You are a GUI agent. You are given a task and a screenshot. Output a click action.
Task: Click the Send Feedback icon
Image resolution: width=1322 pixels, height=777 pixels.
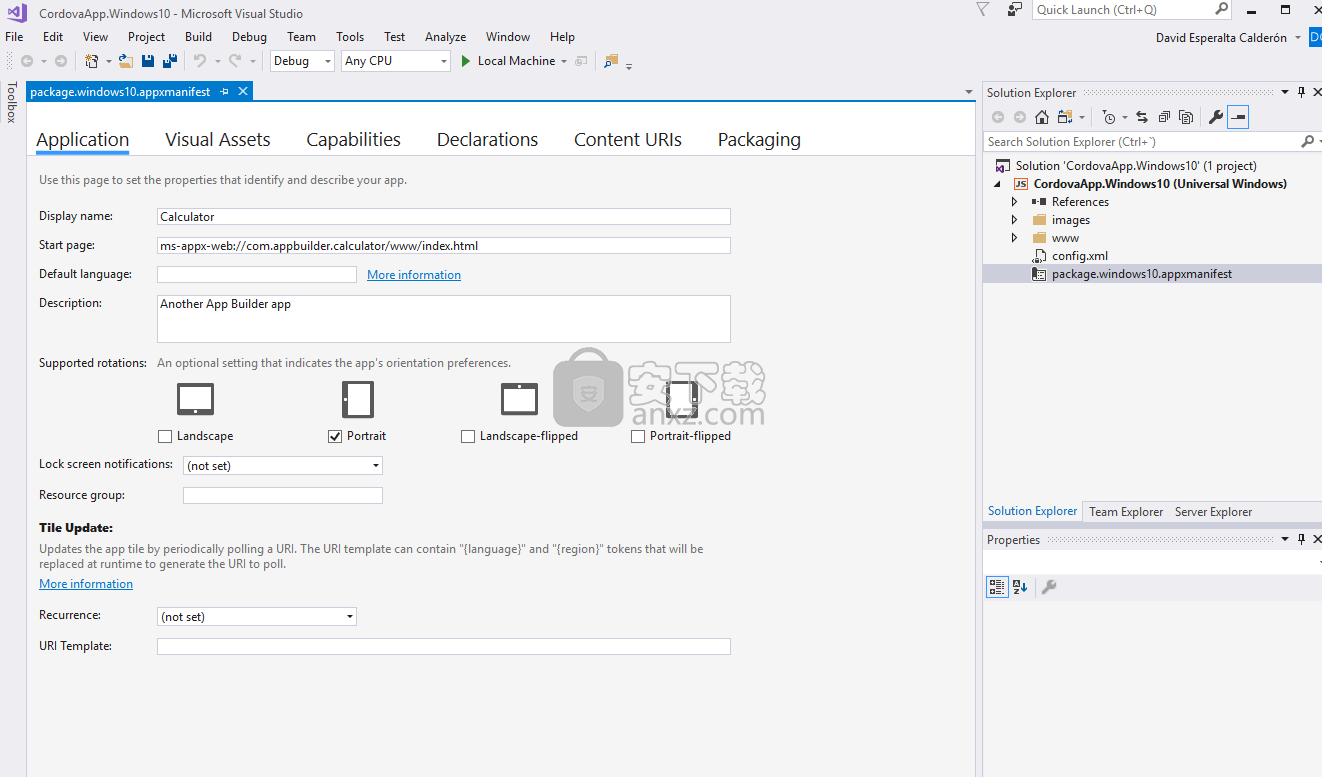click(x=1015, y=9)
